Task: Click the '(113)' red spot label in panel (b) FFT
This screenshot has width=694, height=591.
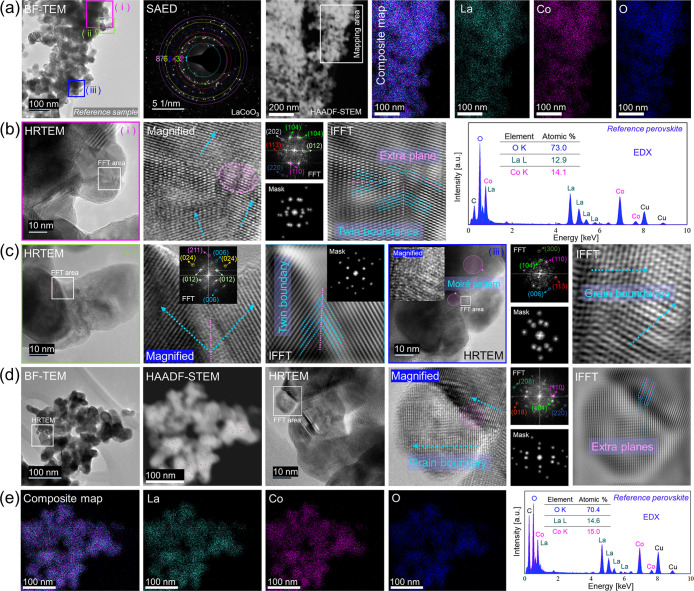Action: tap(274, 145)
